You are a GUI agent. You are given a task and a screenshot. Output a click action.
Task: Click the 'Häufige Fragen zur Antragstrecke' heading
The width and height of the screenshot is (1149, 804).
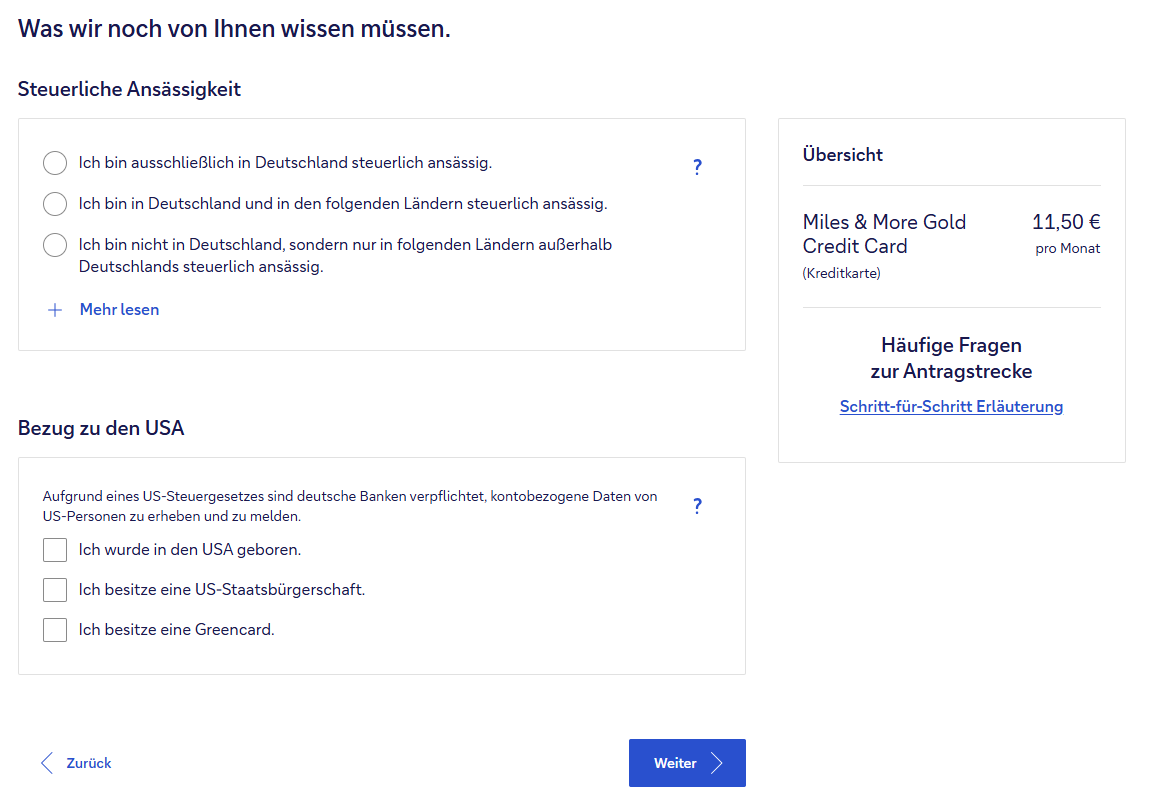click(951, 358)
